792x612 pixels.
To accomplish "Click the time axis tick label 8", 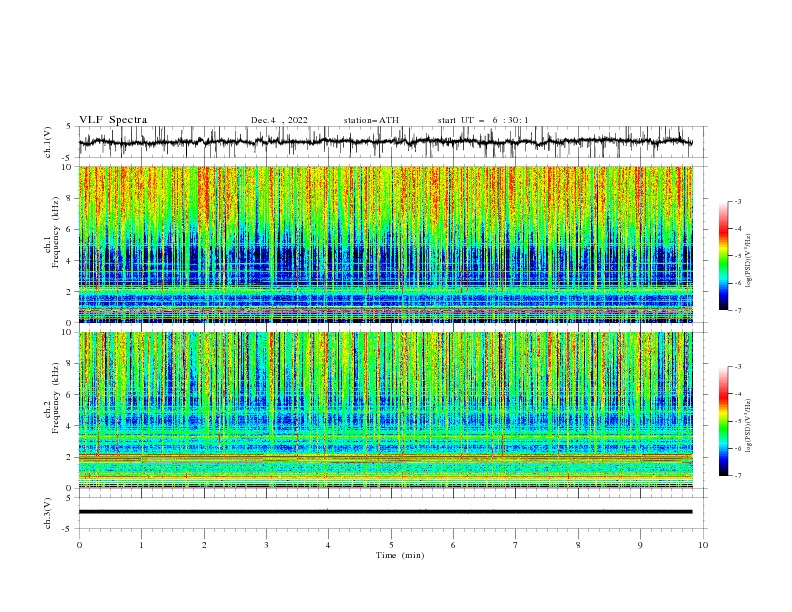I will pyautogui.click(x=578, y=545).
